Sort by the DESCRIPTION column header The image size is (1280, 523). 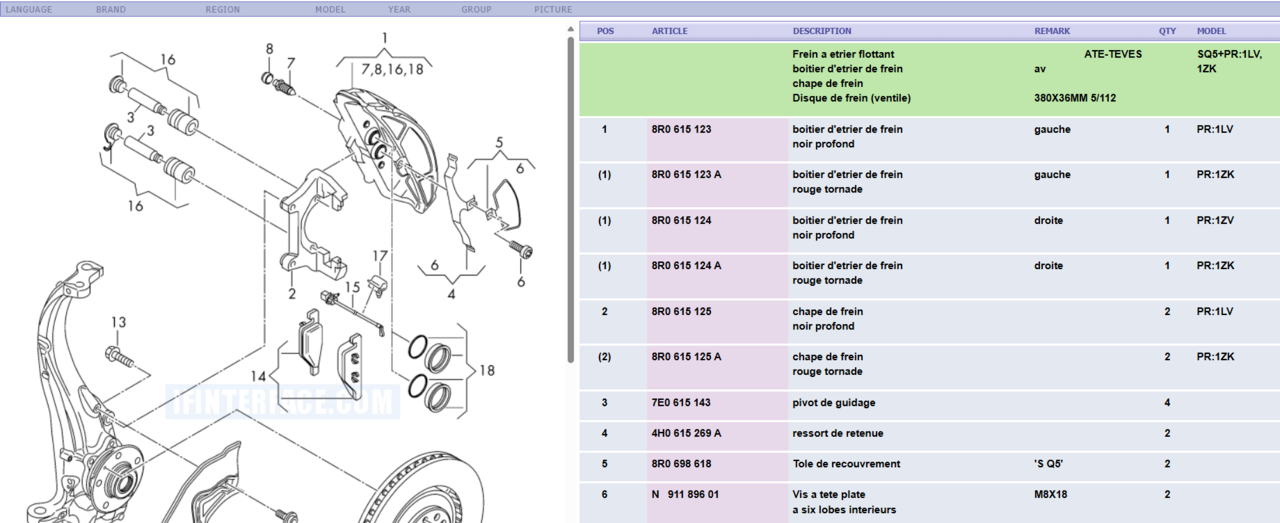822,31
